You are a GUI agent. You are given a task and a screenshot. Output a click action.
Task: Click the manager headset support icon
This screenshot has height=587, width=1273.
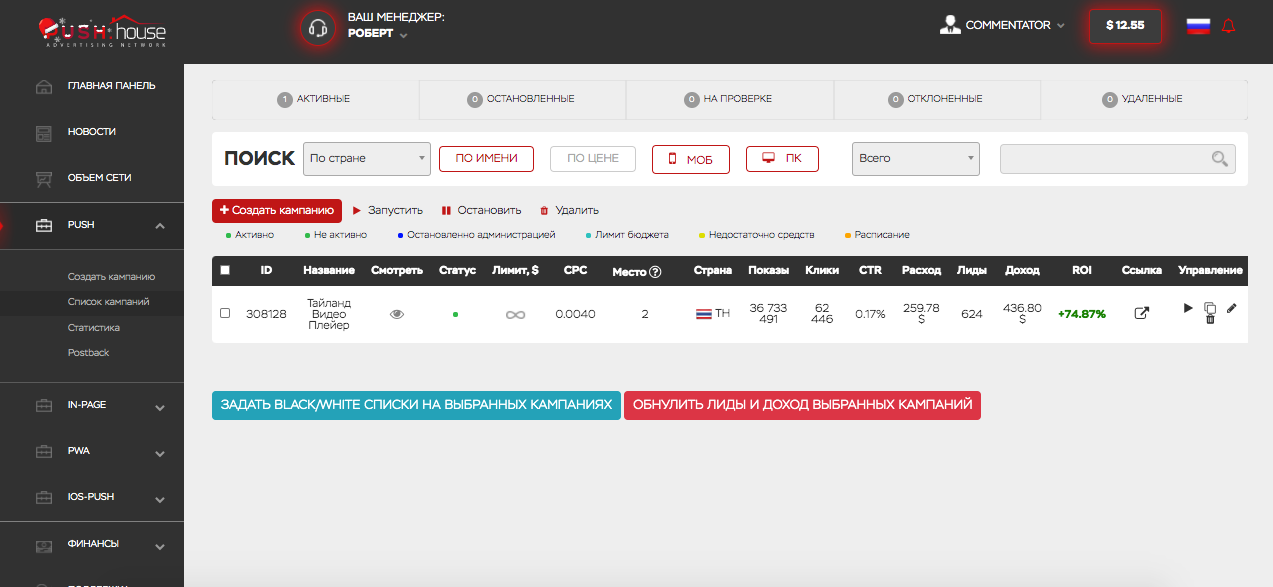318,28
